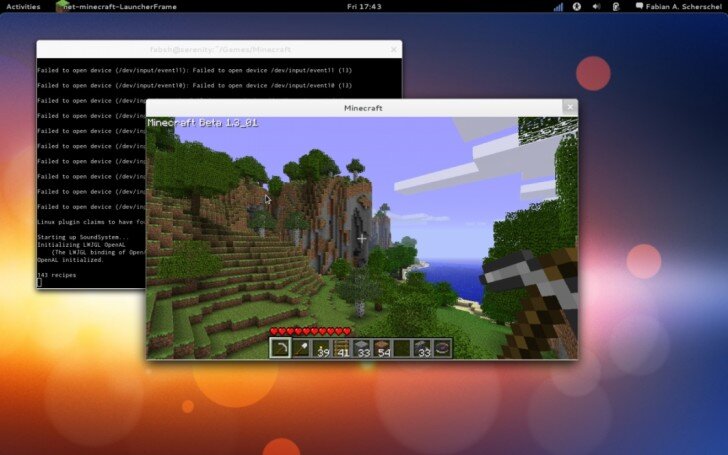Select the hotbar slot with count 39
The width and height of the screenshot is (728, 455).
pyautogui.click(x=320, y=348)
